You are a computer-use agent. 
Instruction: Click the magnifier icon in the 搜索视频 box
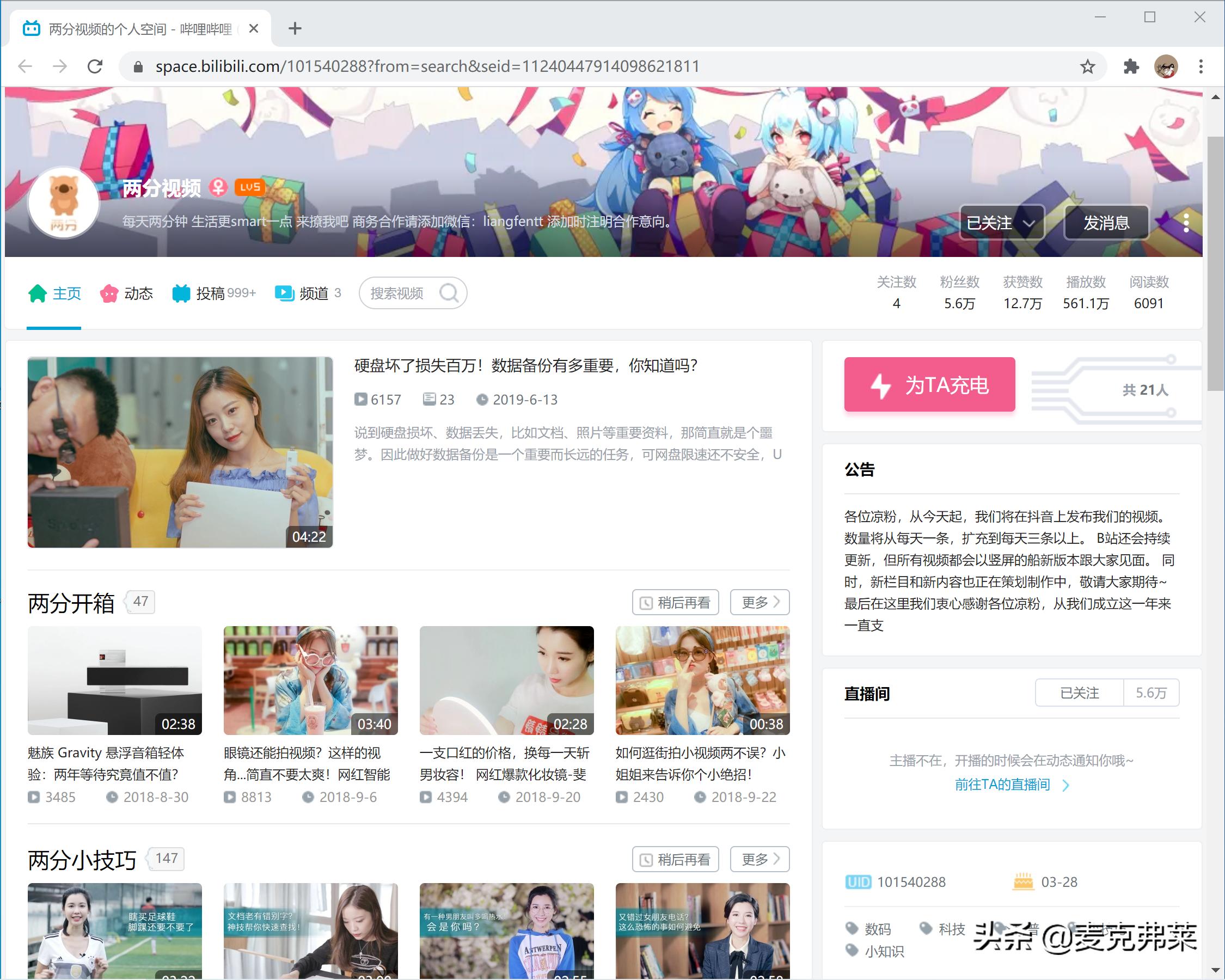(449, 292)
